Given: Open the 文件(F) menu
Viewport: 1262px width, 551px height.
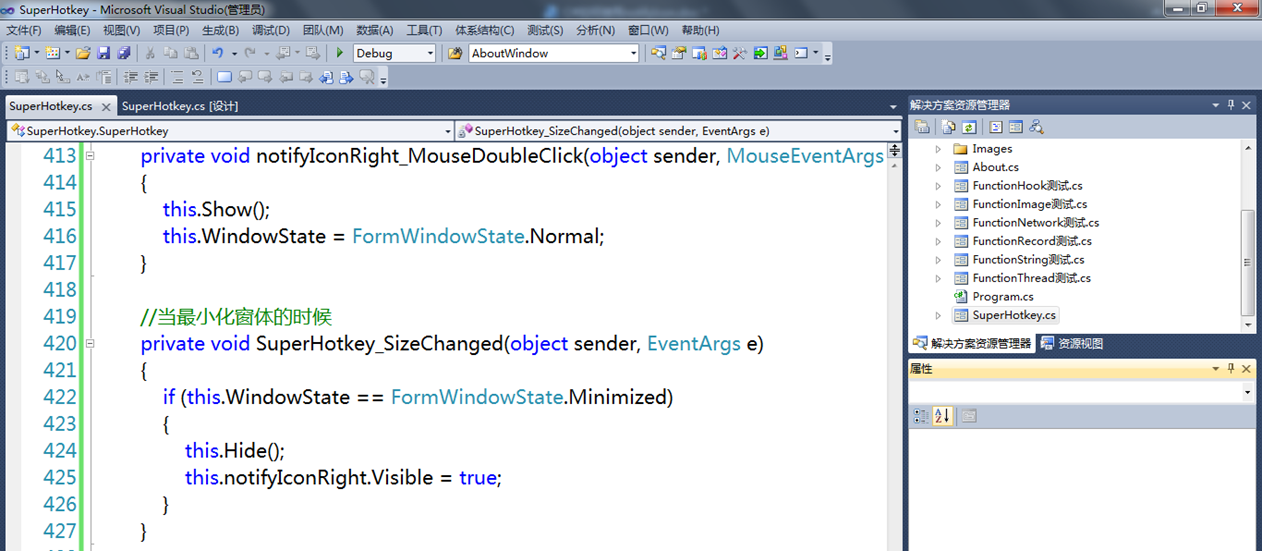Looking at the screenshot, I should click(x=23, y=30).
